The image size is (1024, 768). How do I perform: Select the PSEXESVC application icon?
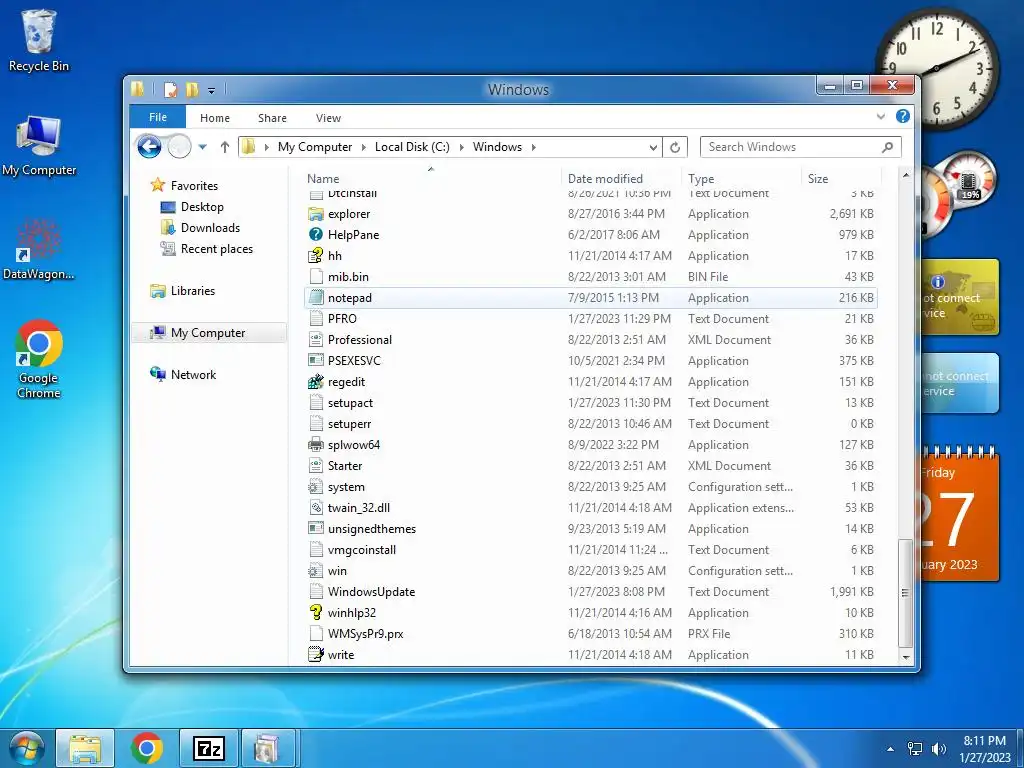click(316, 360)
